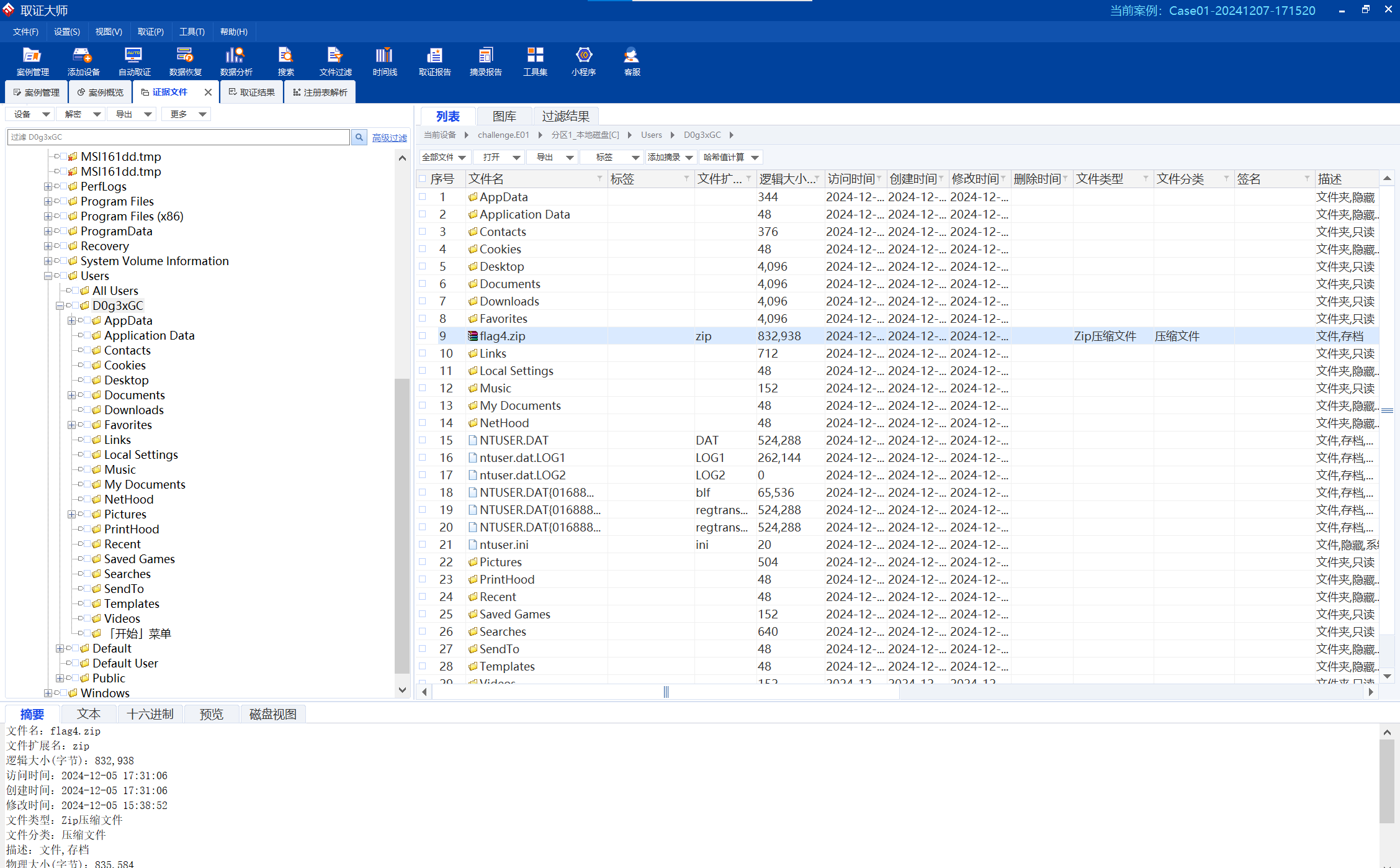Image resolution: width=1400 pixels, height=868 pixels.
Task: Contact 客服 via the toolbar icon
Action: point(632,61)
